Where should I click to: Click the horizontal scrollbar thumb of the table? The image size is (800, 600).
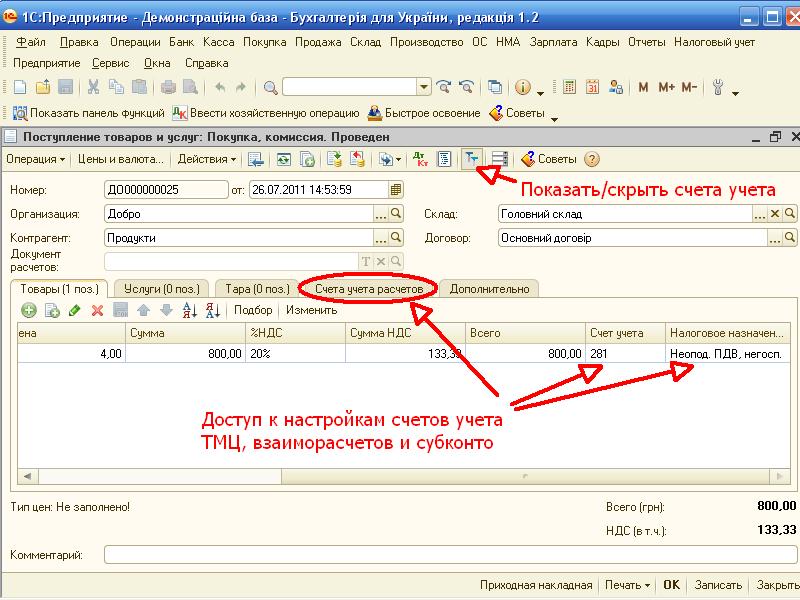pyautogui.click(x=526, y=476)
